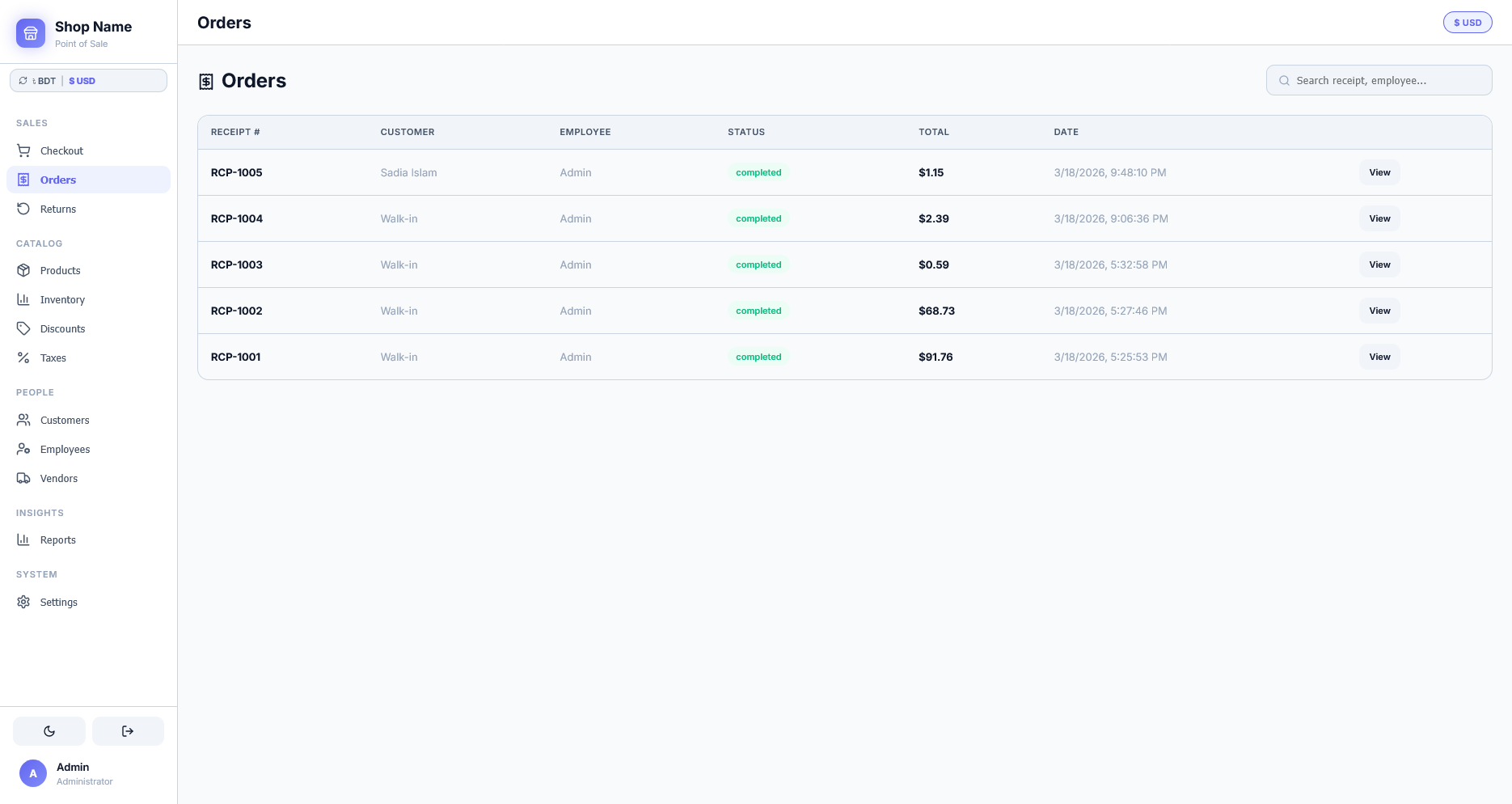
Task: Click the Taxes percent icon
Action: (x=23, y=358)
